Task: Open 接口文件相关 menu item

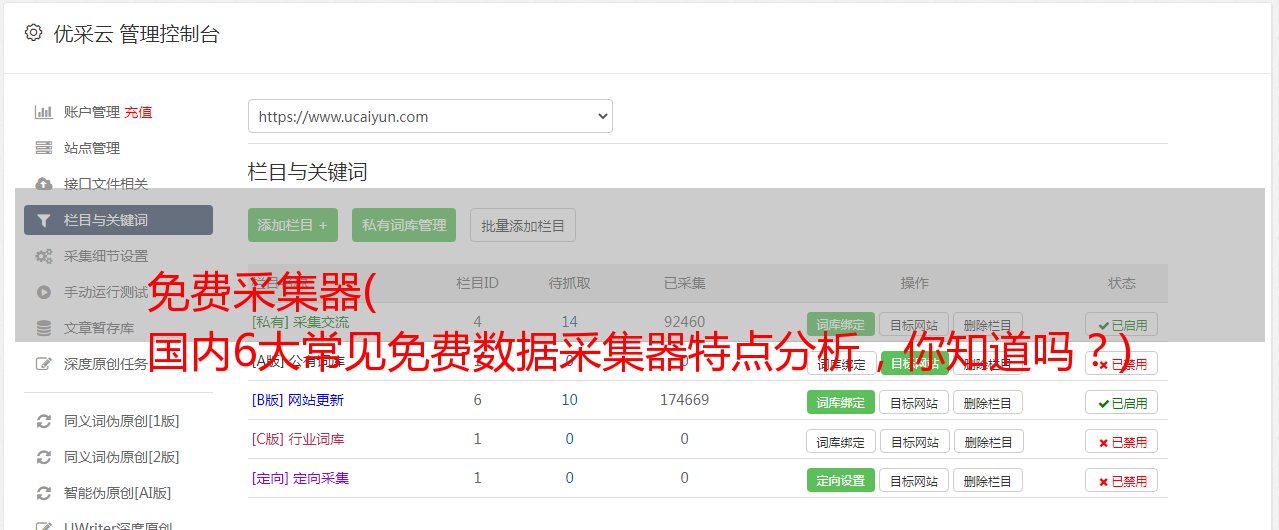Action: click(x=106, y=184)
